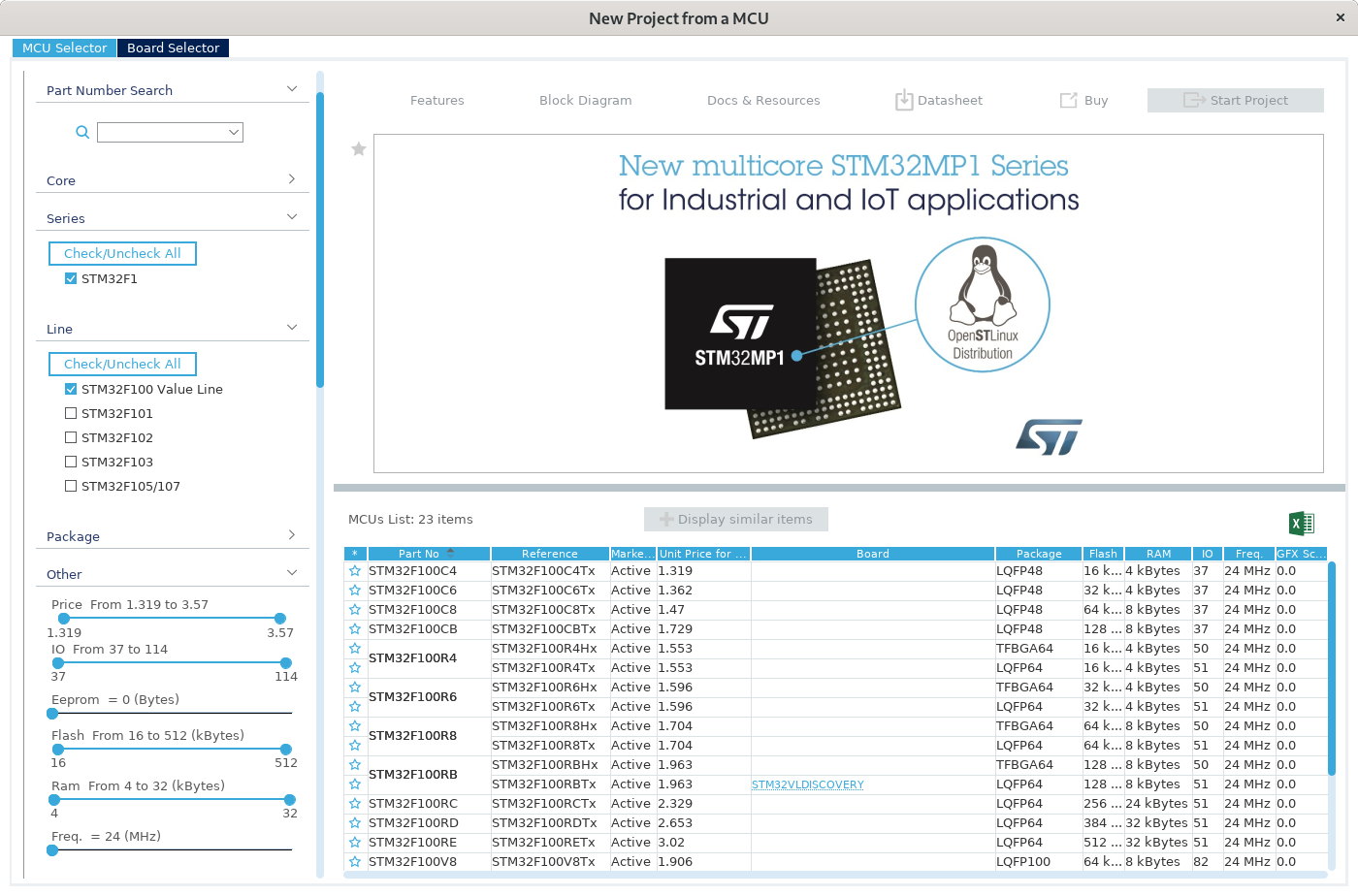Click the Ram minimum slider handle
Viewport: 1358px width, 896px height.
click(54, 800)
